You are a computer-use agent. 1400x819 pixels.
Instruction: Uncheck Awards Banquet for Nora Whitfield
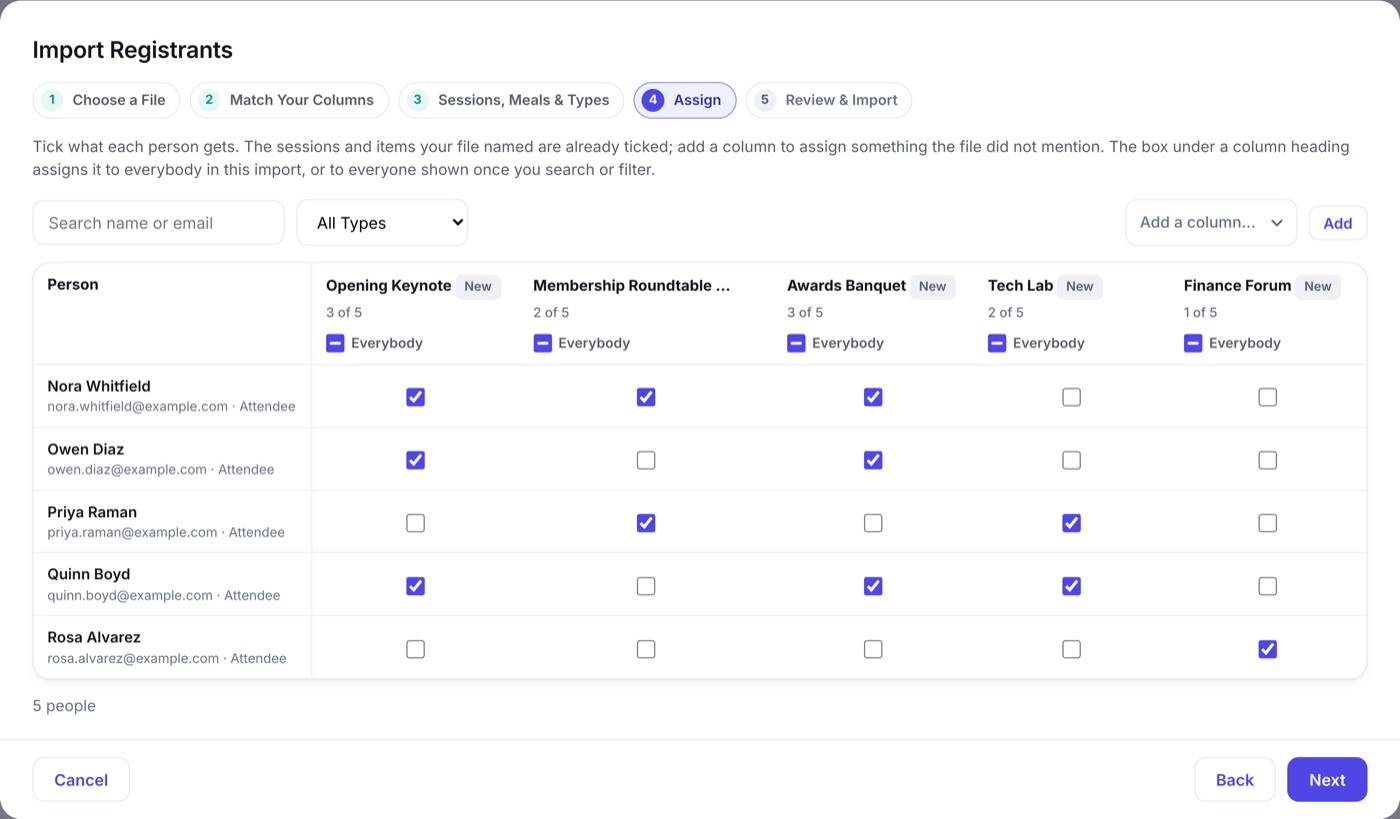pyautogui.click(x=873, y=397)
